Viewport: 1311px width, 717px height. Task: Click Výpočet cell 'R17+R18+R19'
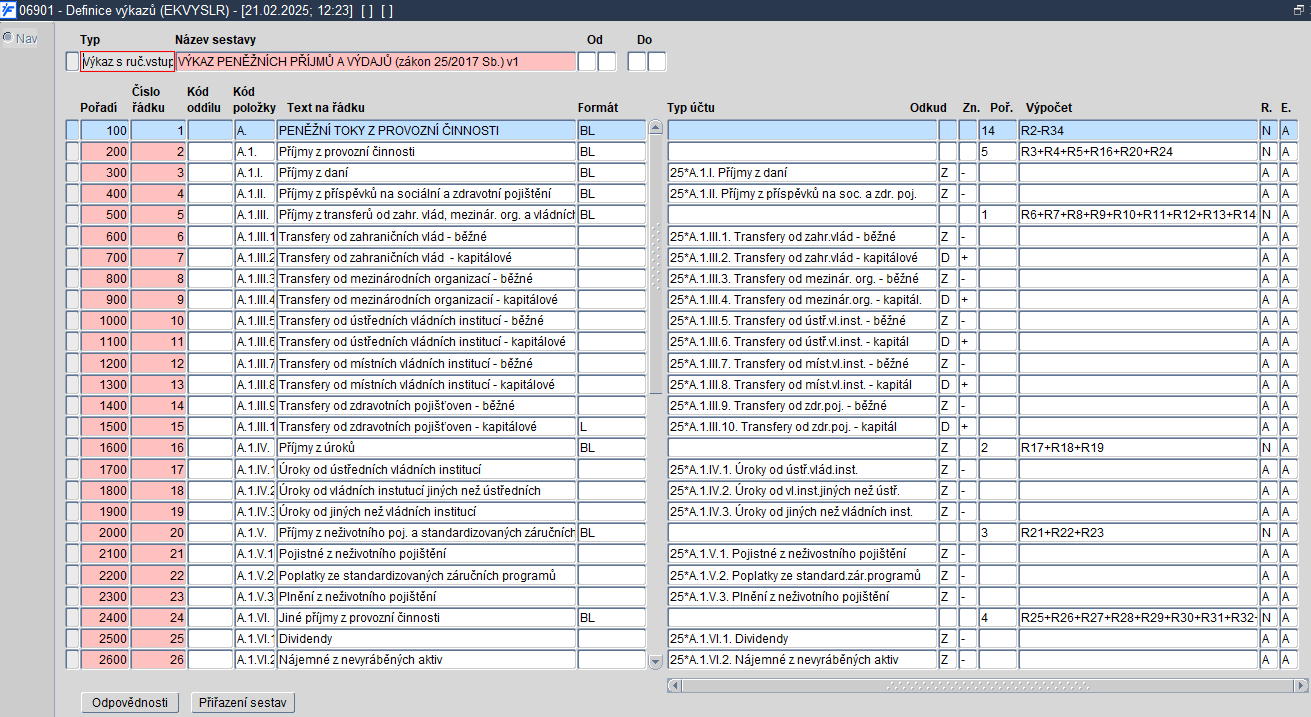[1138, 448]
